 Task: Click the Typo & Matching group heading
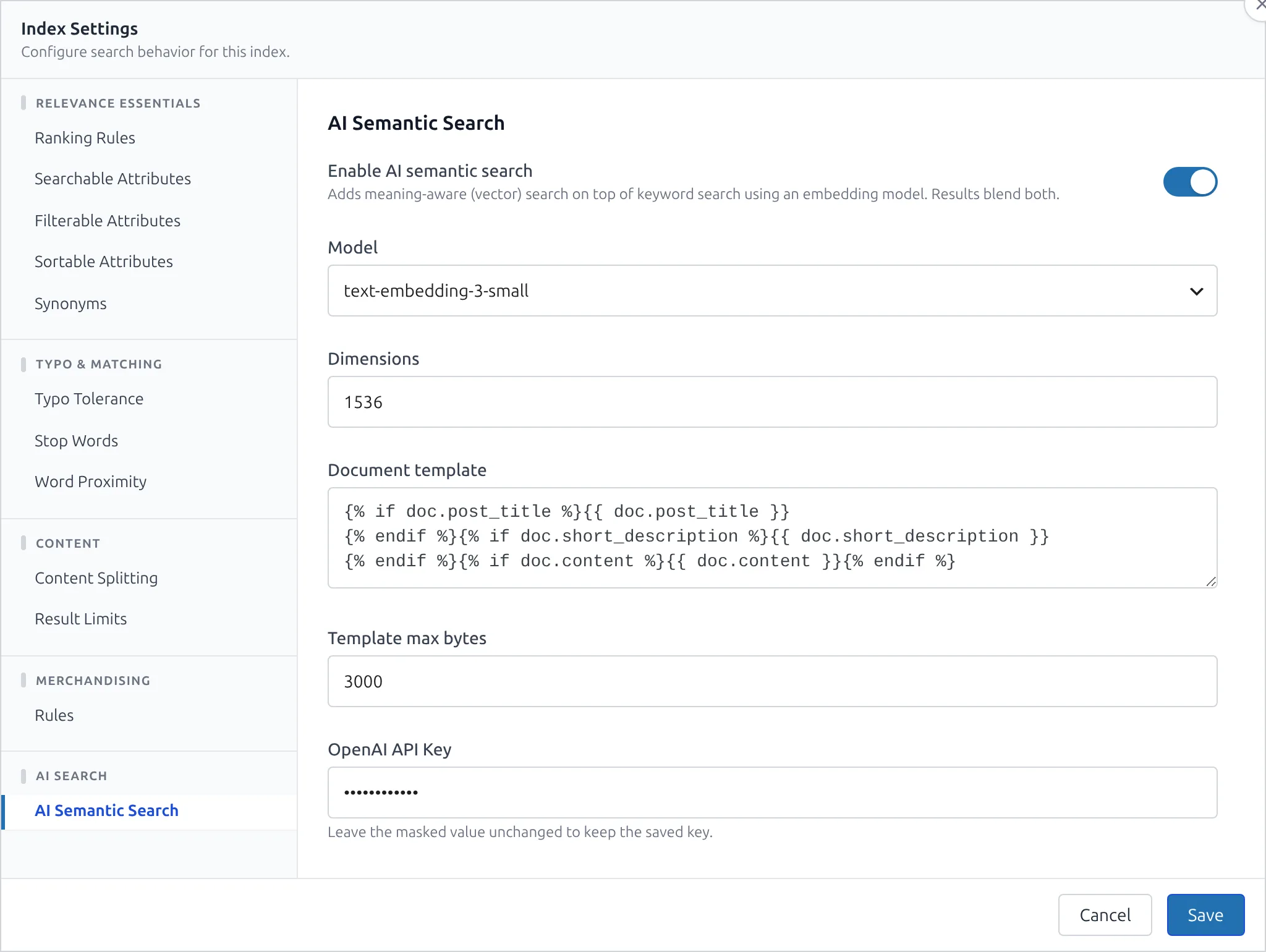tap(99, 364)
